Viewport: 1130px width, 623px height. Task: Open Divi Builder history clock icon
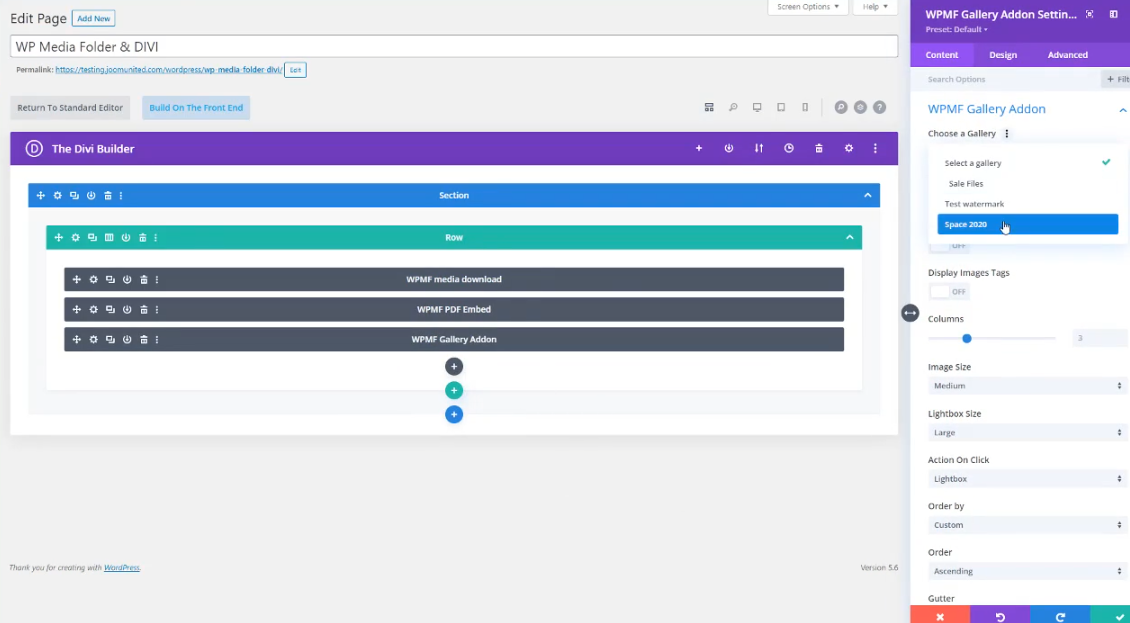pyautogui.click(x=789, y=148)
